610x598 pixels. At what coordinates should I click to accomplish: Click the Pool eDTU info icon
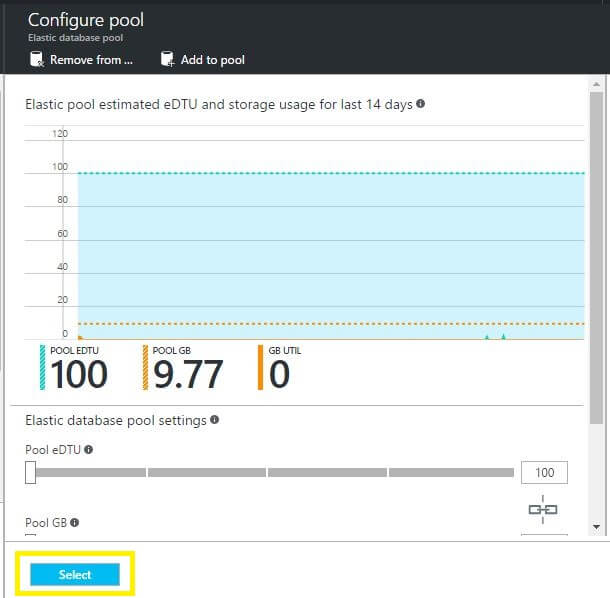[x=89, y=450]
